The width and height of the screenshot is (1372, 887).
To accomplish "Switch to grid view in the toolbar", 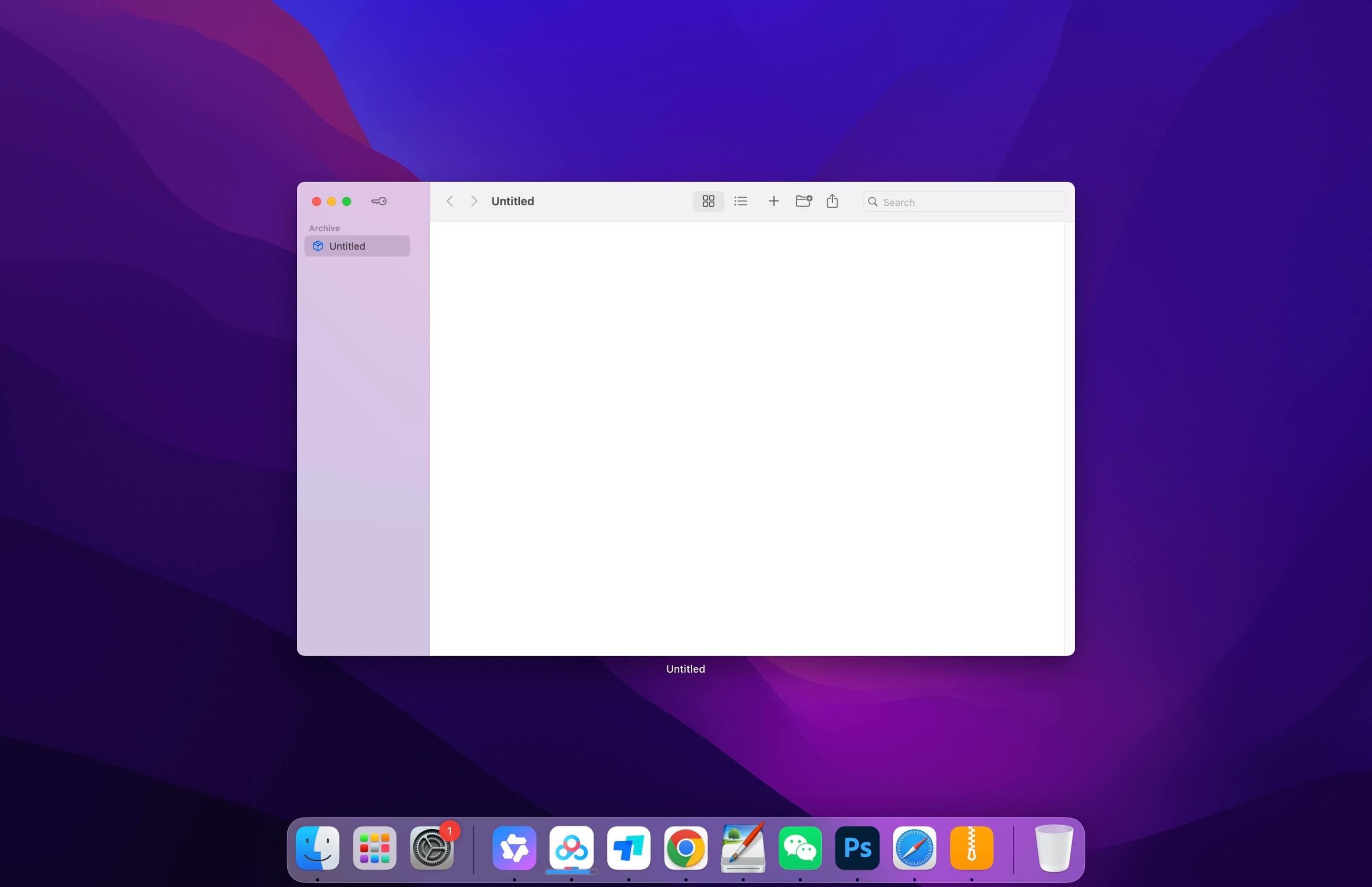I will coord(708,201).
